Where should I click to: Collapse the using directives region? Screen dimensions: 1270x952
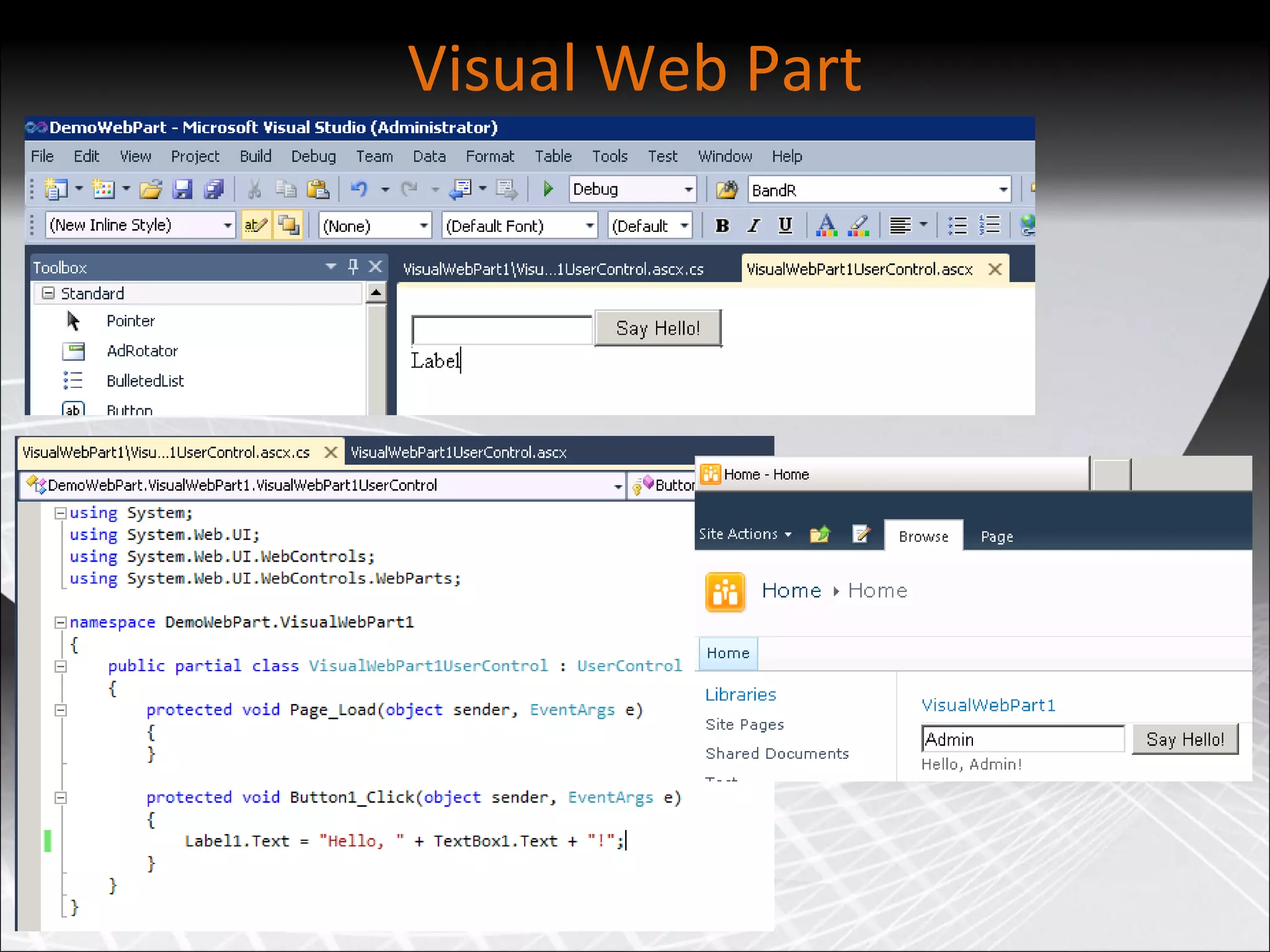(x=60, y=513)
